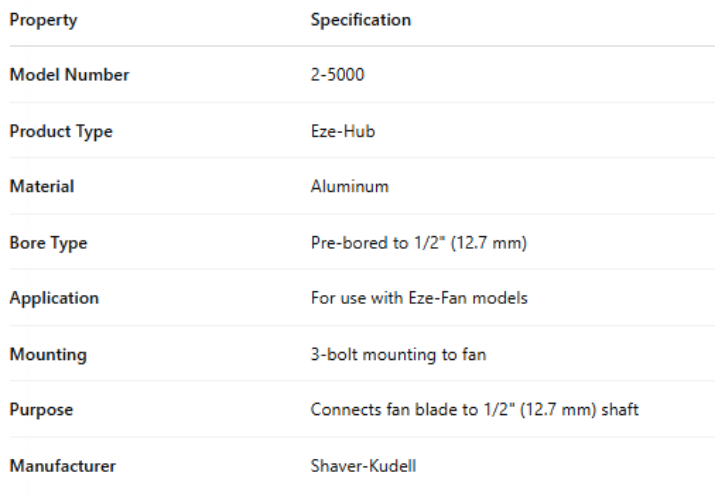
Task: Select the Manufacturer property label
Action: pos(63,466)
